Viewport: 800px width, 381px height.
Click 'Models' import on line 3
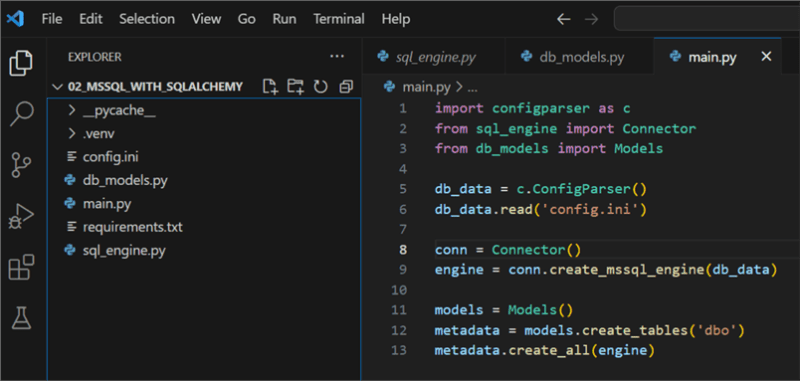point(638,149)
